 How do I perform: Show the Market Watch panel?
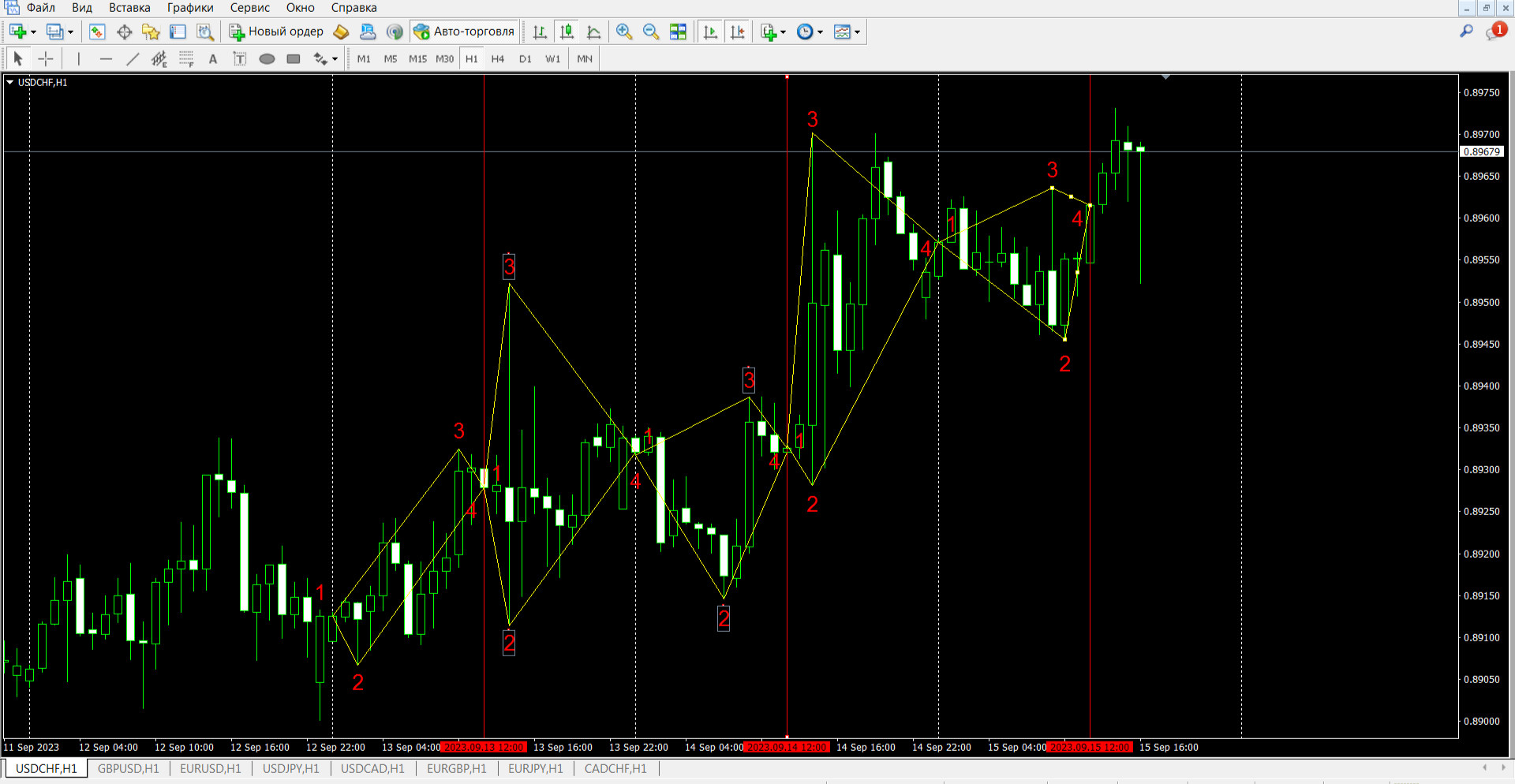(97, 32)
